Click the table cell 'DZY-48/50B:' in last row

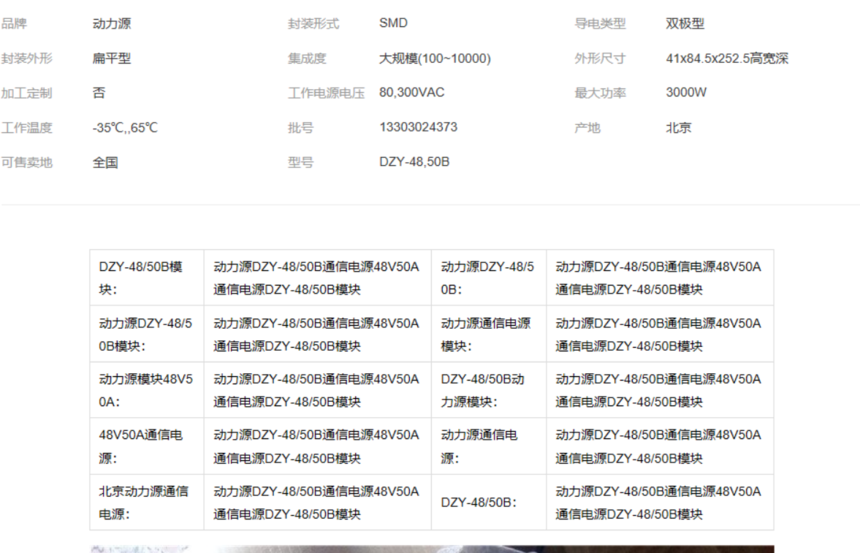coord(489,503)
